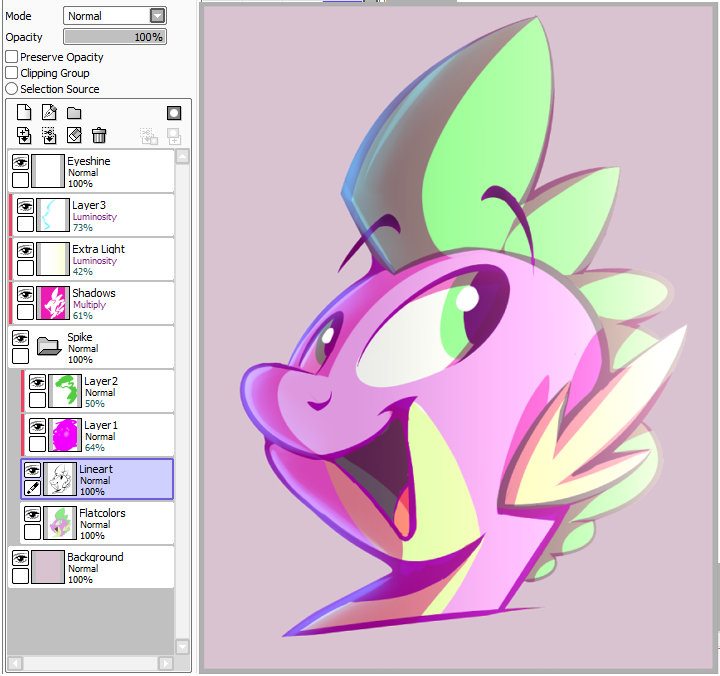This screenshot has width=720, height=676.
Task: Toggle link box on Layer3
Action: click(25, 224)
